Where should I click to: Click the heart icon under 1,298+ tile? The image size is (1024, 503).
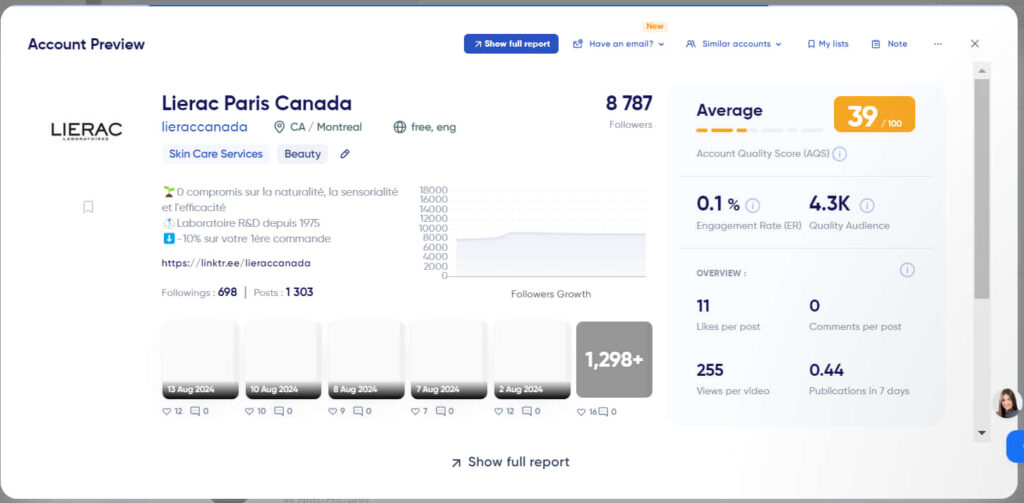point(581,412)
